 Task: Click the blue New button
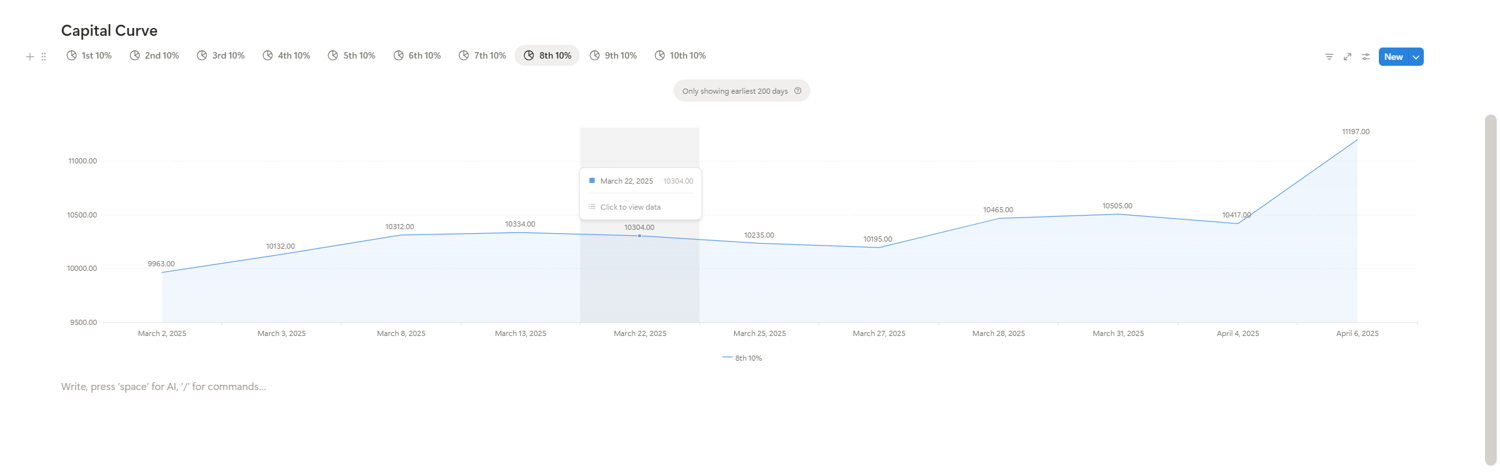1393,57
